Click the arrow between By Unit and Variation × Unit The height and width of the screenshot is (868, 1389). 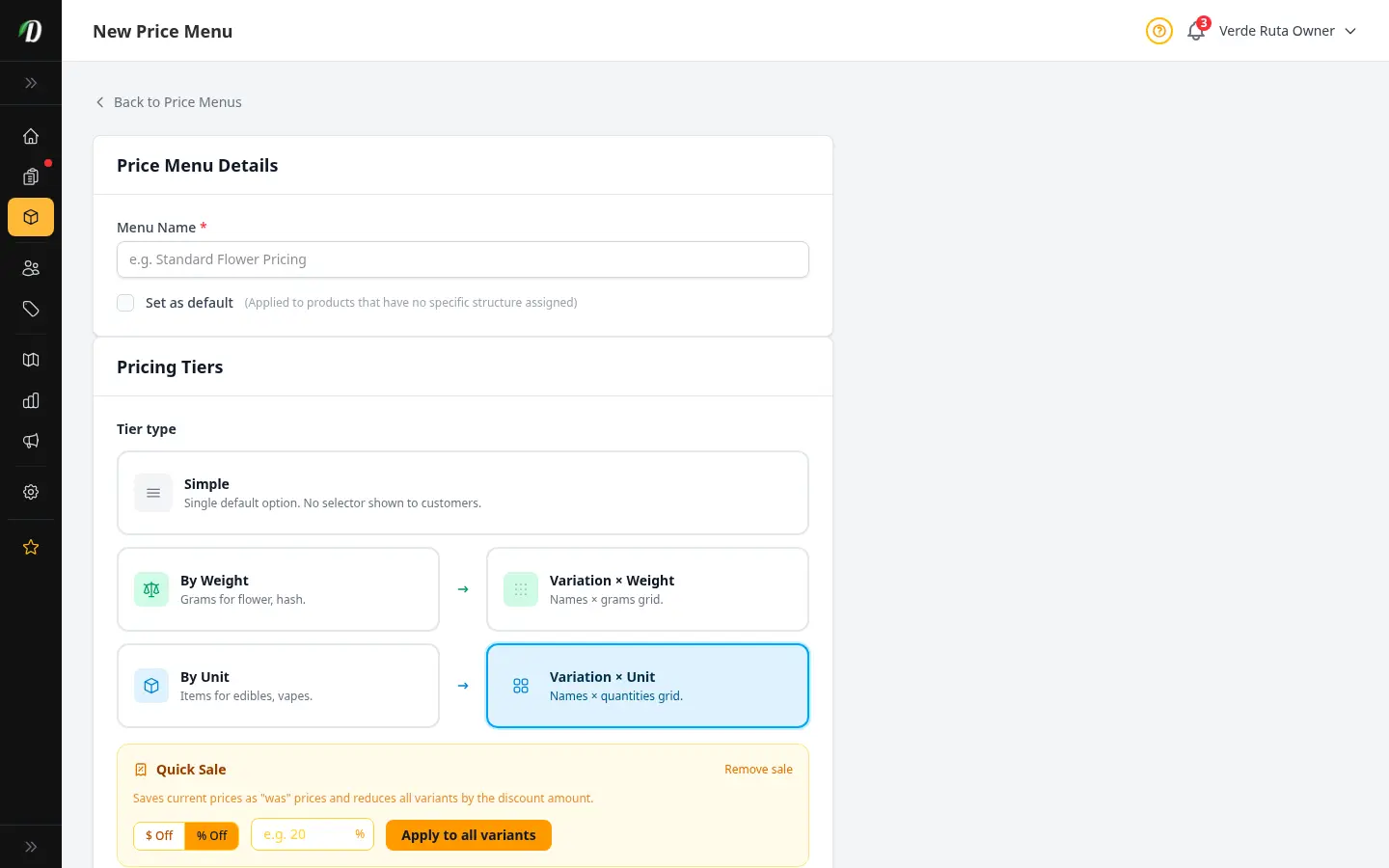point(463,686)
